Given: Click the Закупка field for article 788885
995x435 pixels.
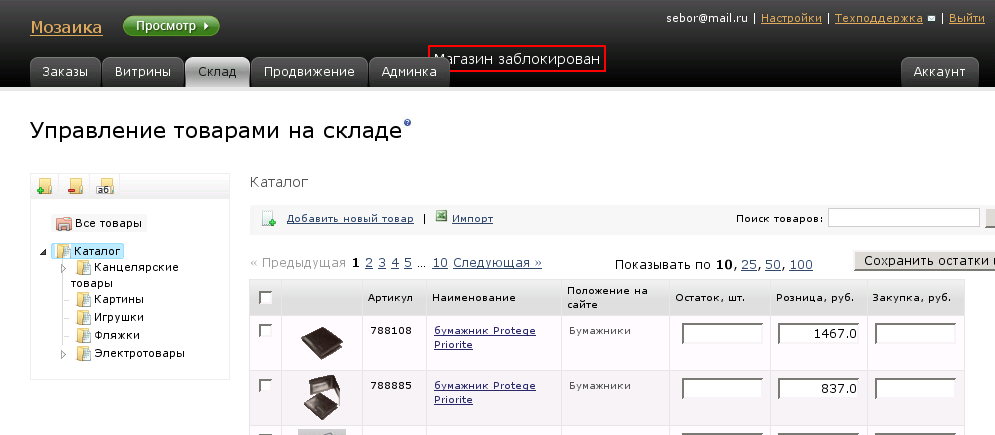Looking at the screenshot, I should [916, 388].
